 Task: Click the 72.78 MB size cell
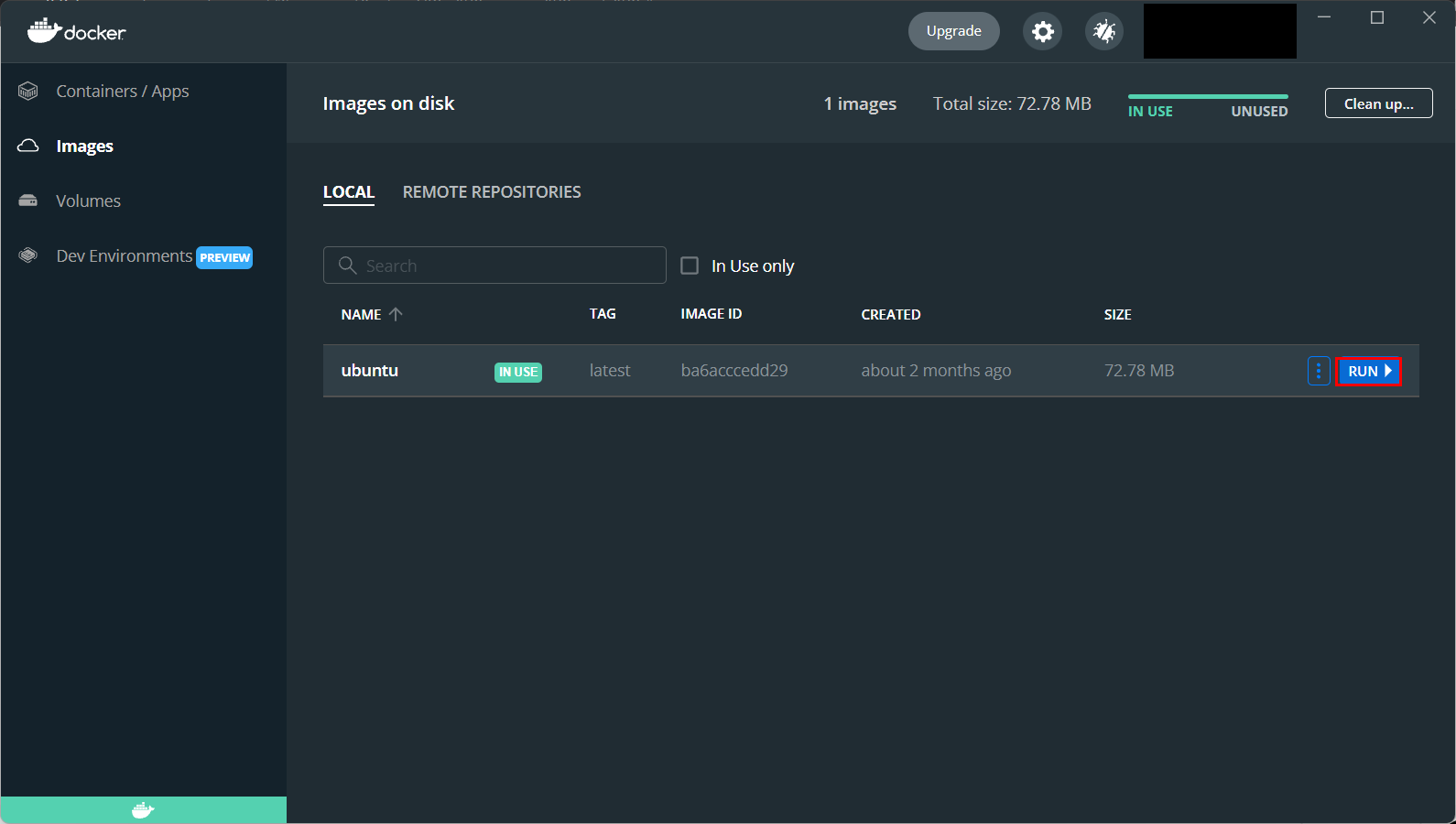(x=1139, y=370)
